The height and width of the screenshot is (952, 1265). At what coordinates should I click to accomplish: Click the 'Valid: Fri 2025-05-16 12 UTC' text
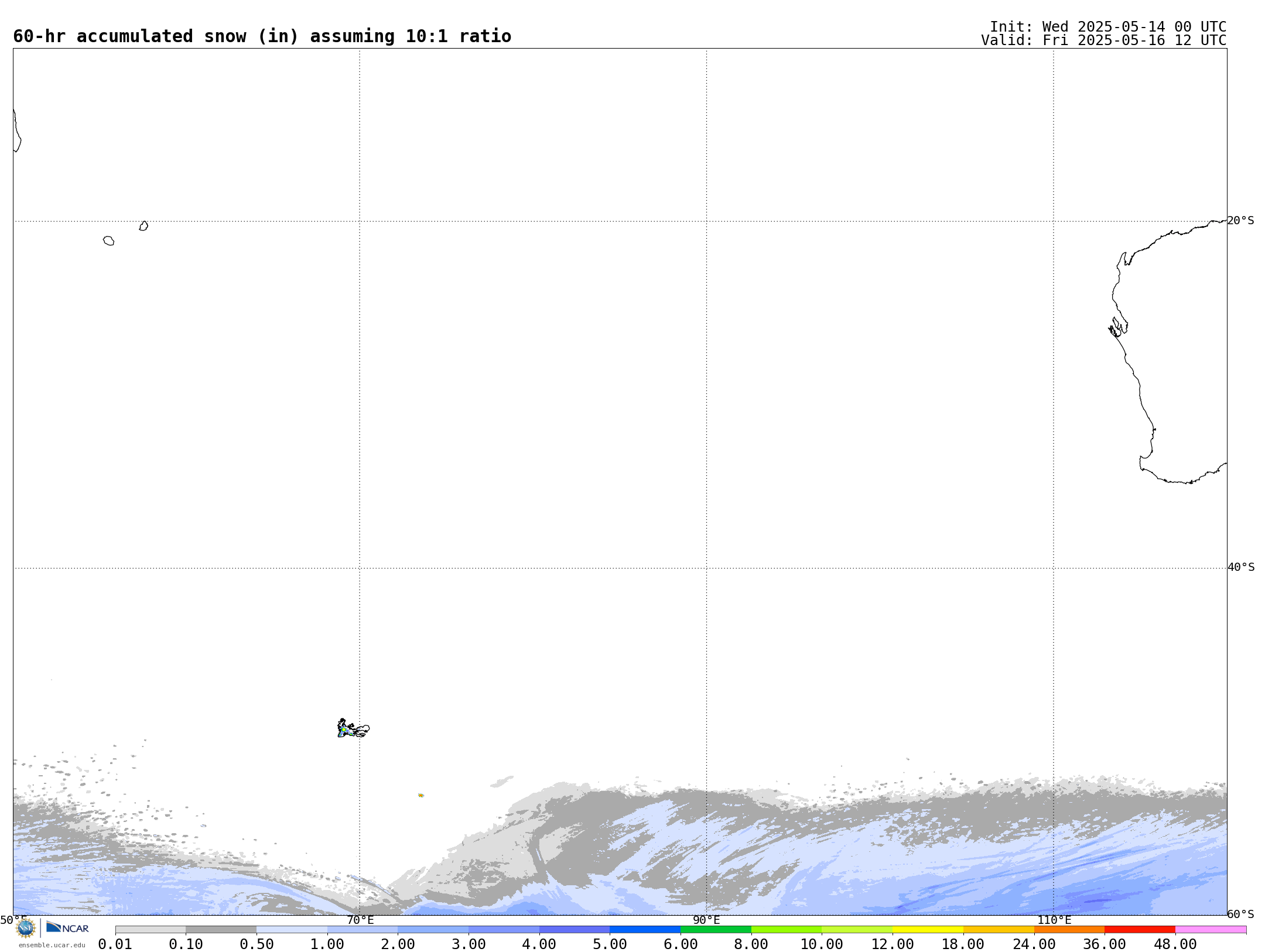pyautogui.click(x=1104, y=40)
